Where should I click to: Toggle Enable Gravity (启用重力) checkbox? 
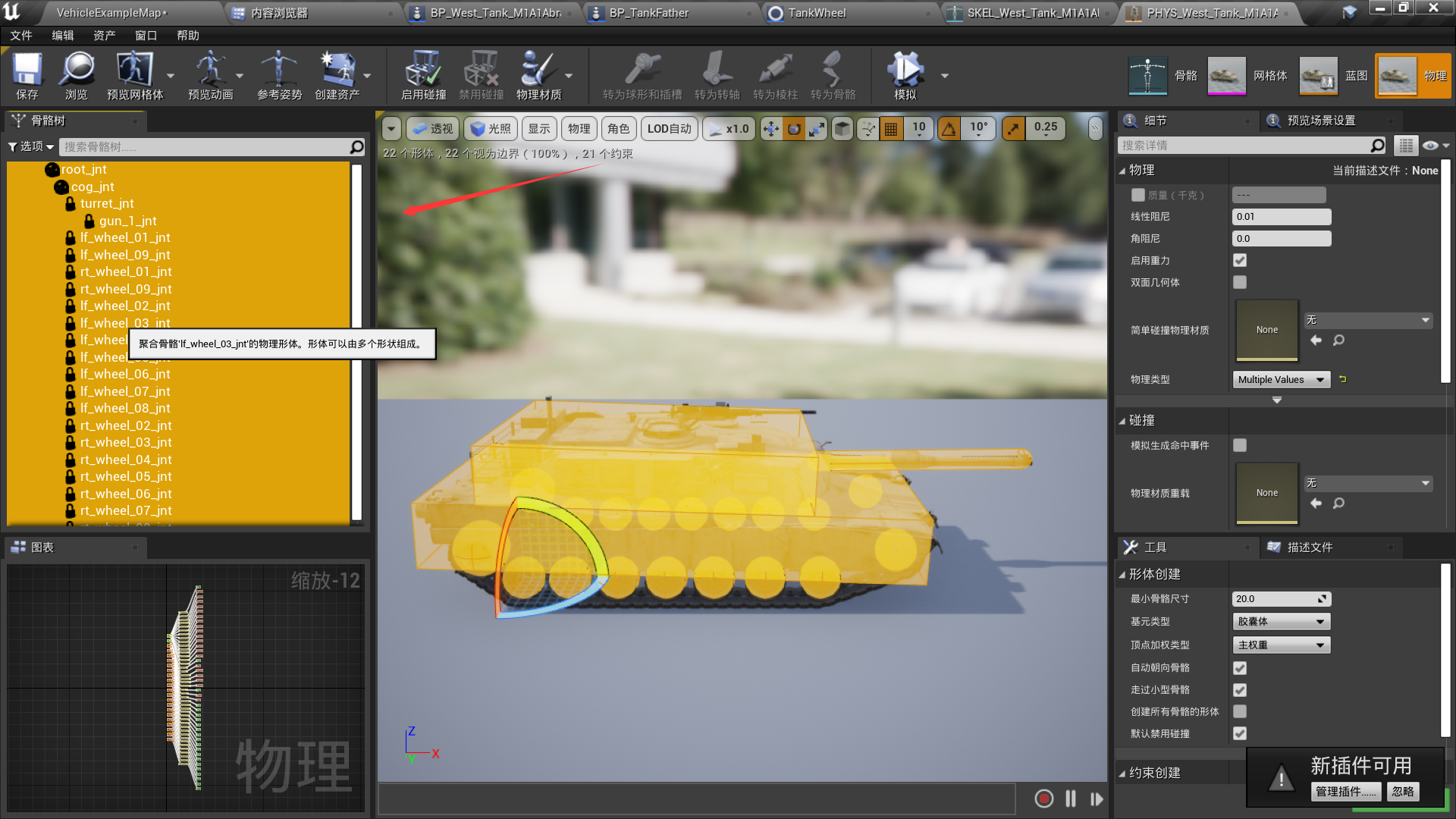(1240, 260)
